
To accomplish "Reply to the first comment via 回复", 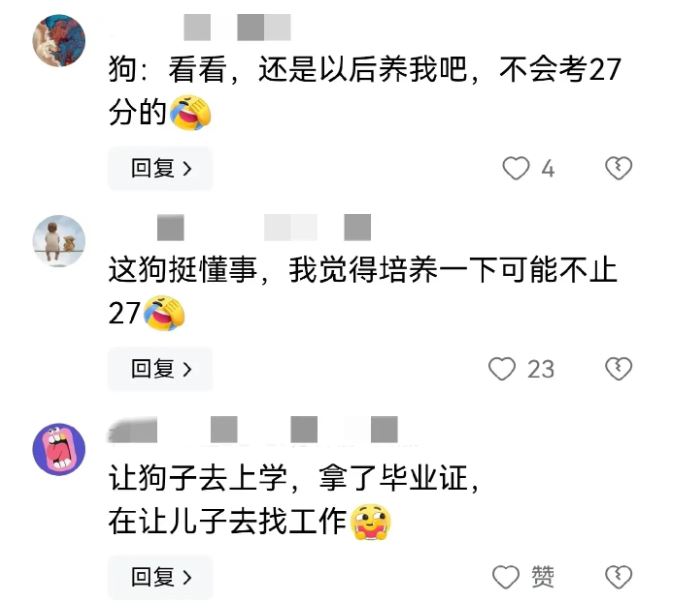I will 160,168.
